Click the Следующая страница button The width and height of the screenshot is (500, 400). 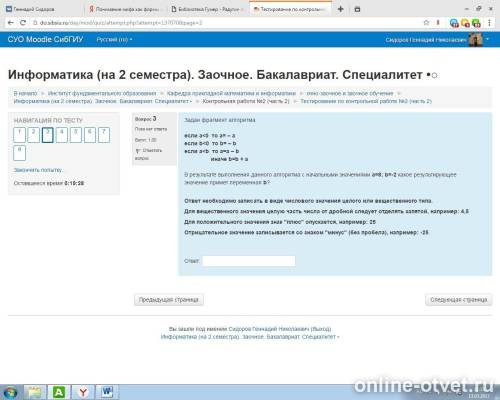[x=458, y=300]
